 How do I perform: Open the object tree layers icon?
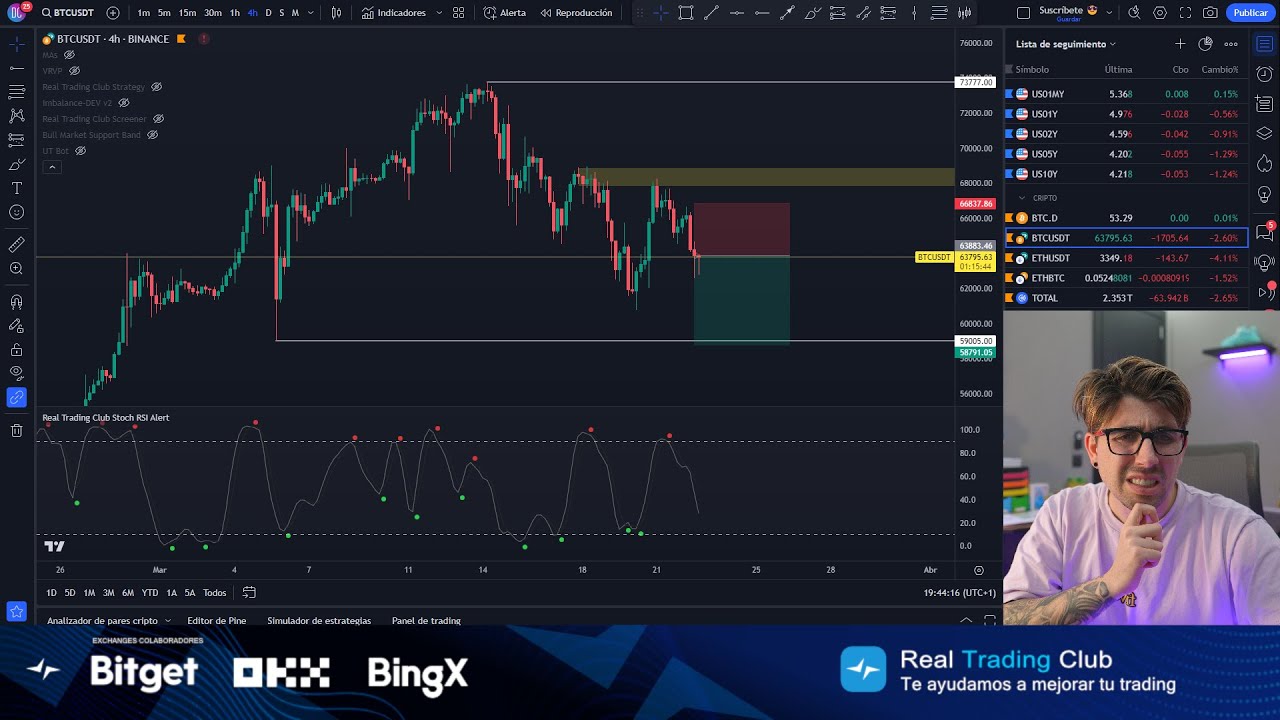tap(1265, 134)
